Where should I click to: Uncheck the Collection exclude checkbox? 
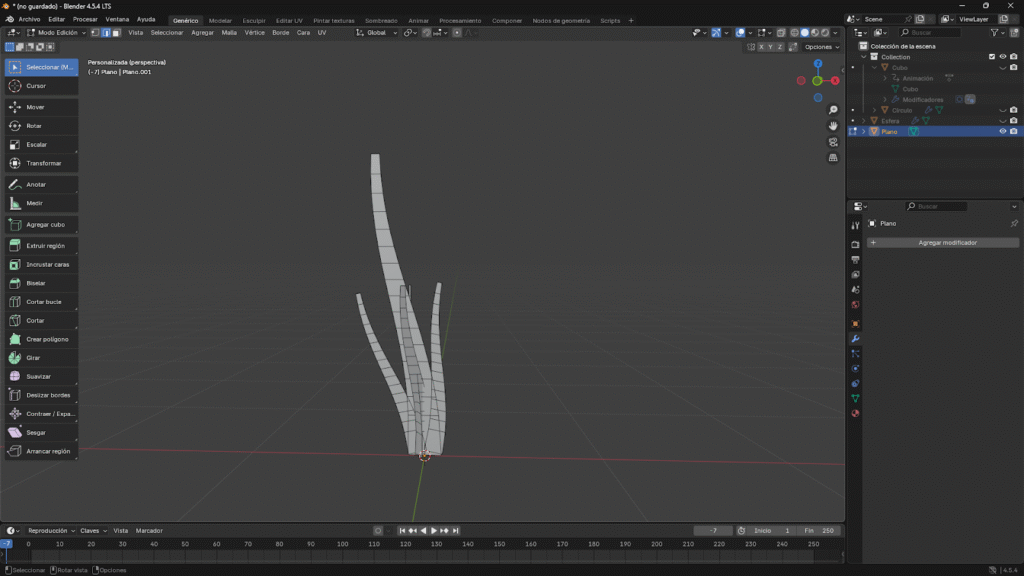[x=992, y=57]
